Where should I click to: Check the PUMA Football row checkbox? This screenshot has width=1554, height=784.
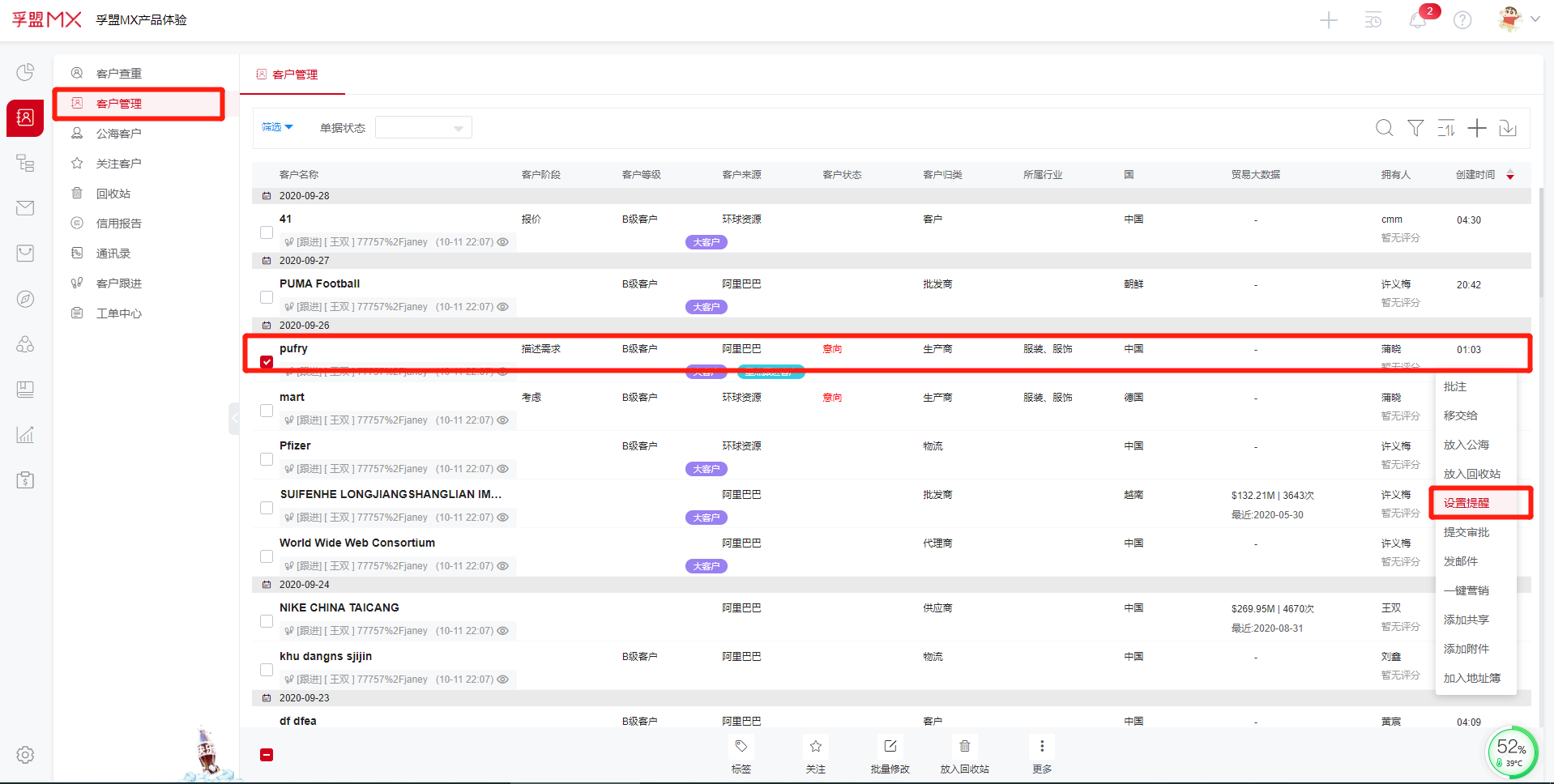[x=267, y=297]
